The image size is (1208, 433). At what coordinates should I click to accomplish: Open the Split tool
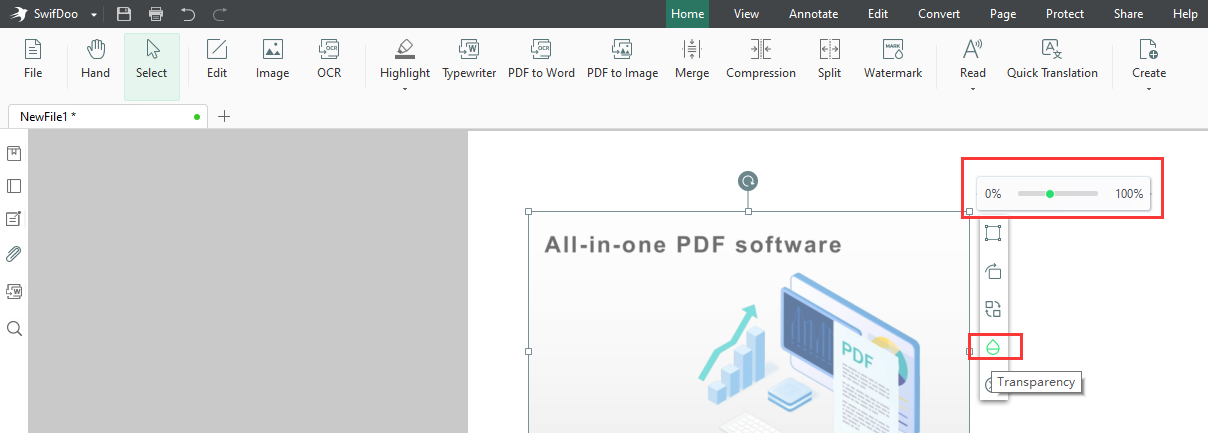pos(829,60)
